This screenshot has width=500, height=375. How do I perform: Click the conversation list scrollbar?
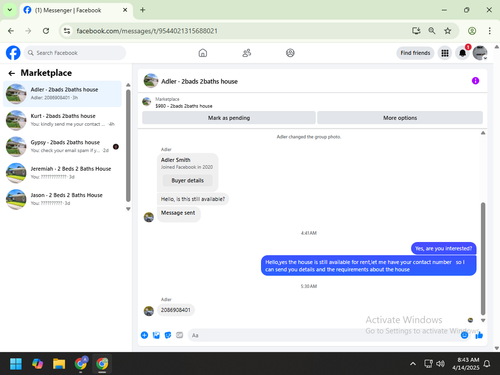click(x=128, y=145)
